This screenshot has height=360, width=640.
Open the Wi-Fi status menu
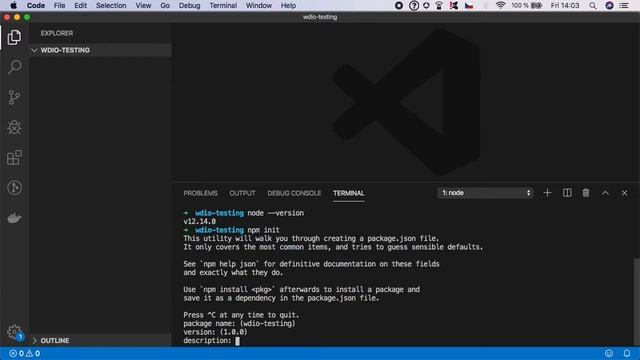500,5
